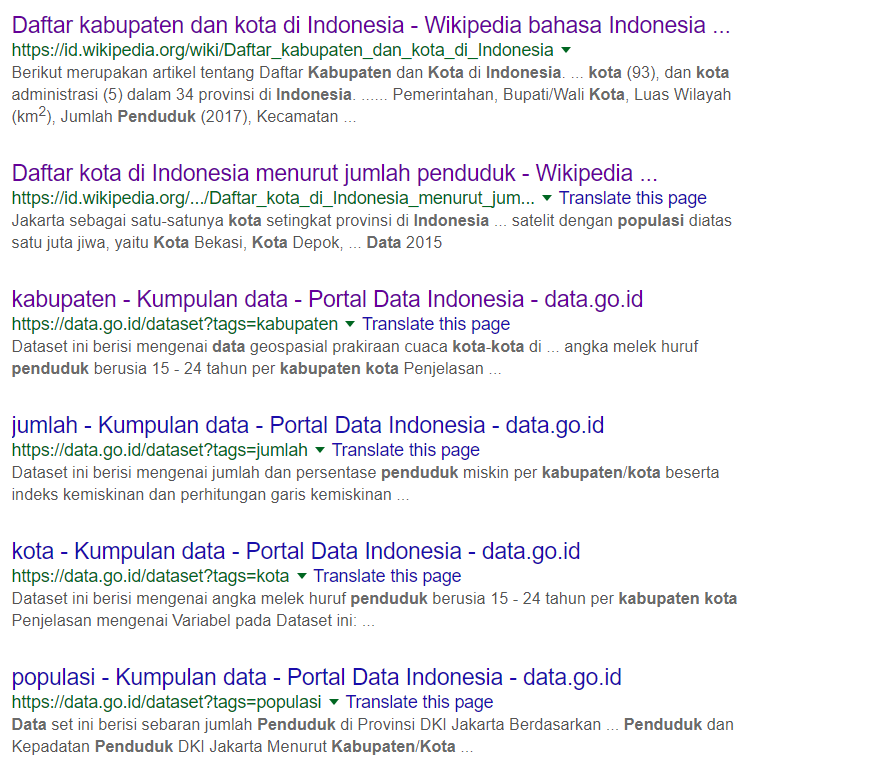This screenshot has width=876, height=783.
Task: Expand dropdown arrow next to tags=kabupaten URL
Action: [x=350, y=324]
